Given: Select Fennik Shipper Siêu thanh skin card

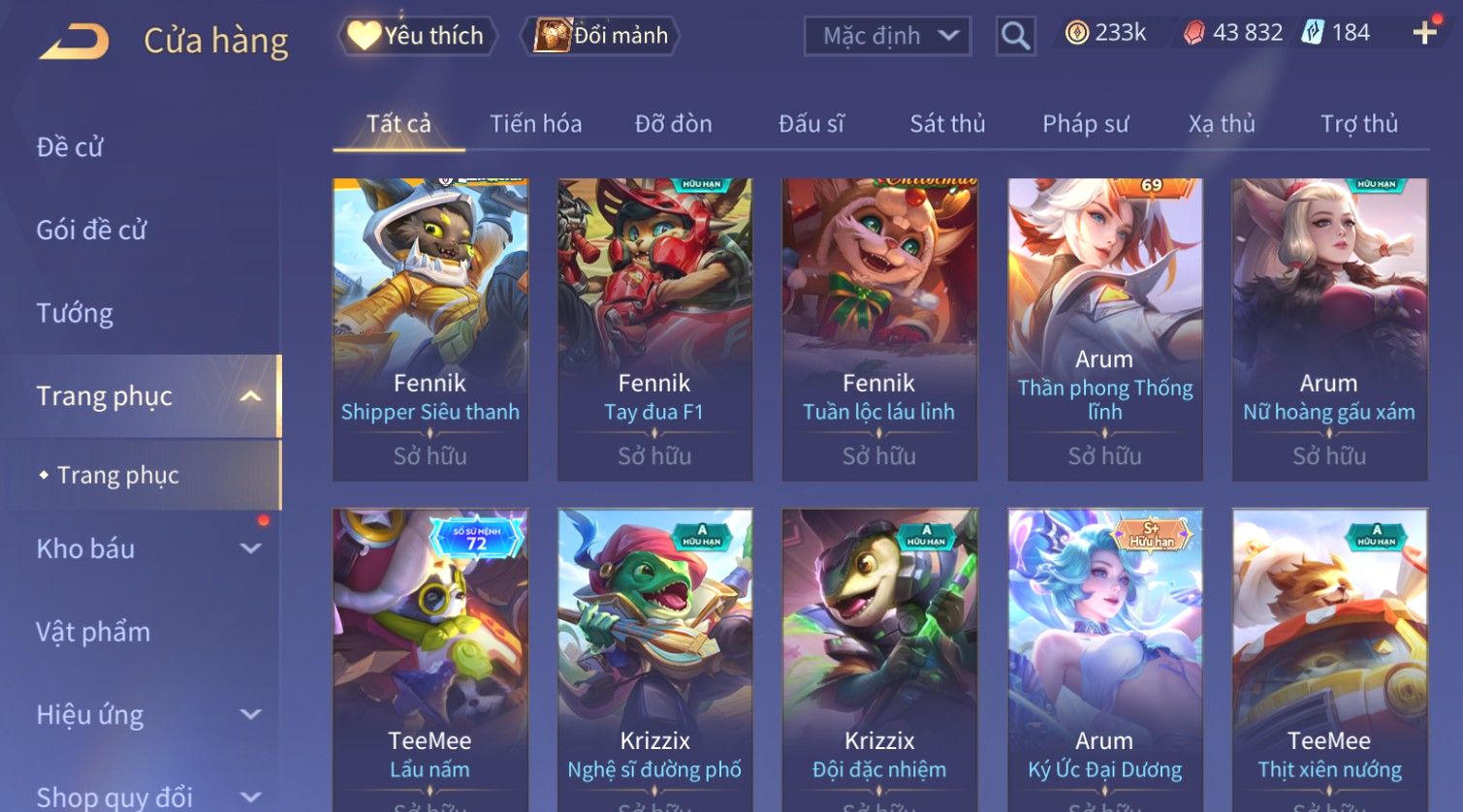Looking at the screenshot, I should (x=430, y=329).
